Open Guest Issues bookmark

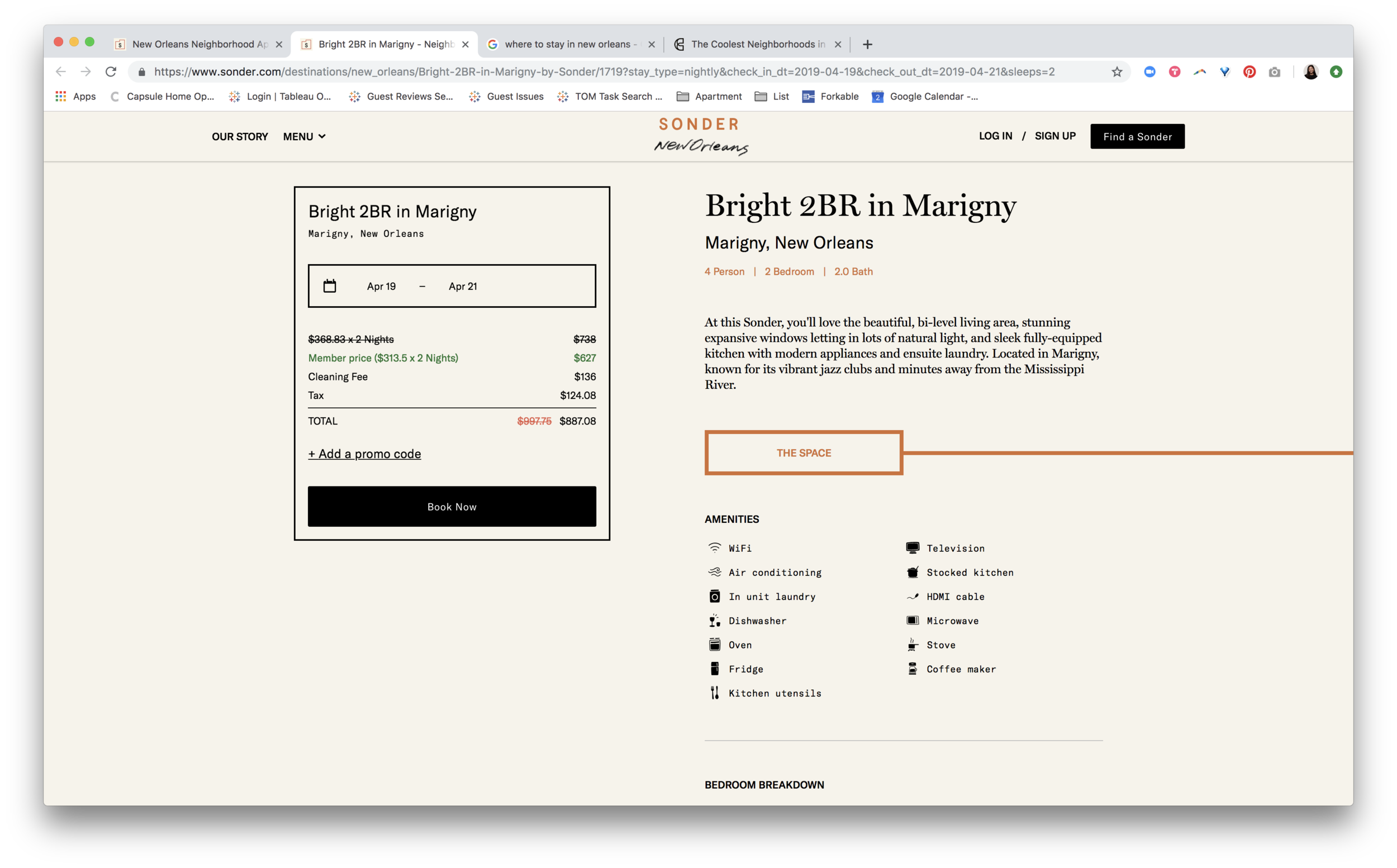506,97
